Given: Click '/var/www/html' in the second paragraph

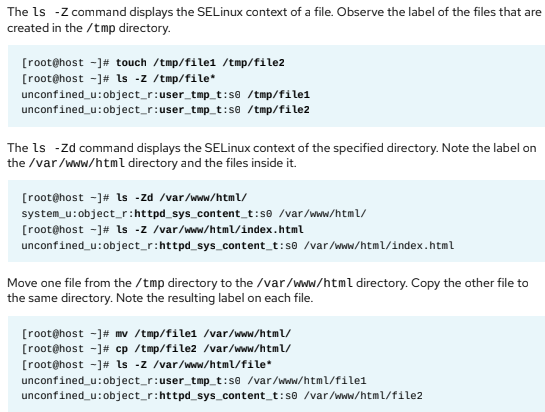Looking at the screenshot, I should [76, 163].
